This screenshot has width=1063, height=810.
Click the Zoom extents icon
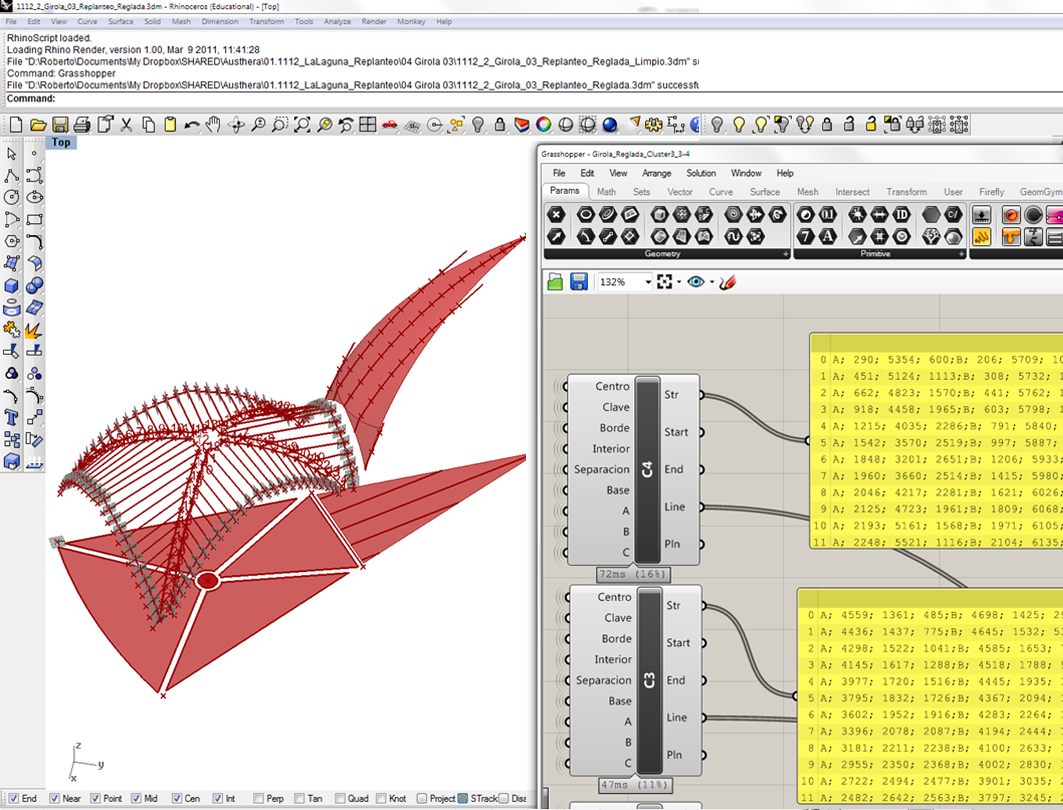tap(302, 124)
